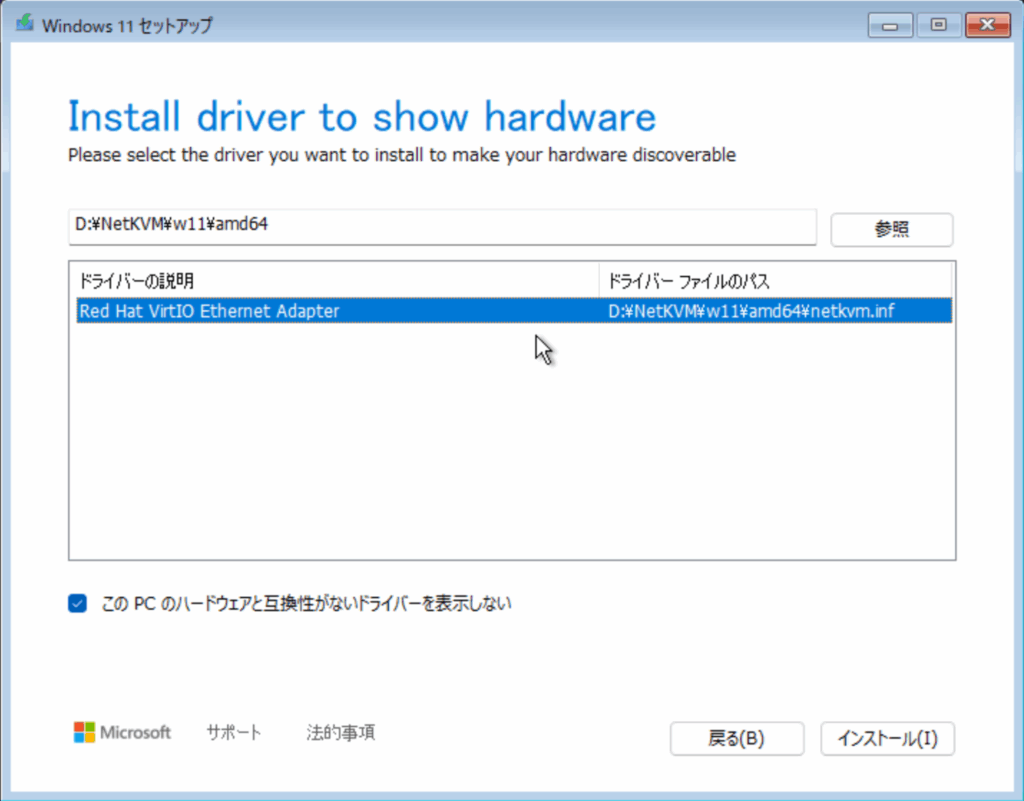Click the ドライバー ファイルのパス column header
The image size is (1024, 801).
click(x=775, y=280)
